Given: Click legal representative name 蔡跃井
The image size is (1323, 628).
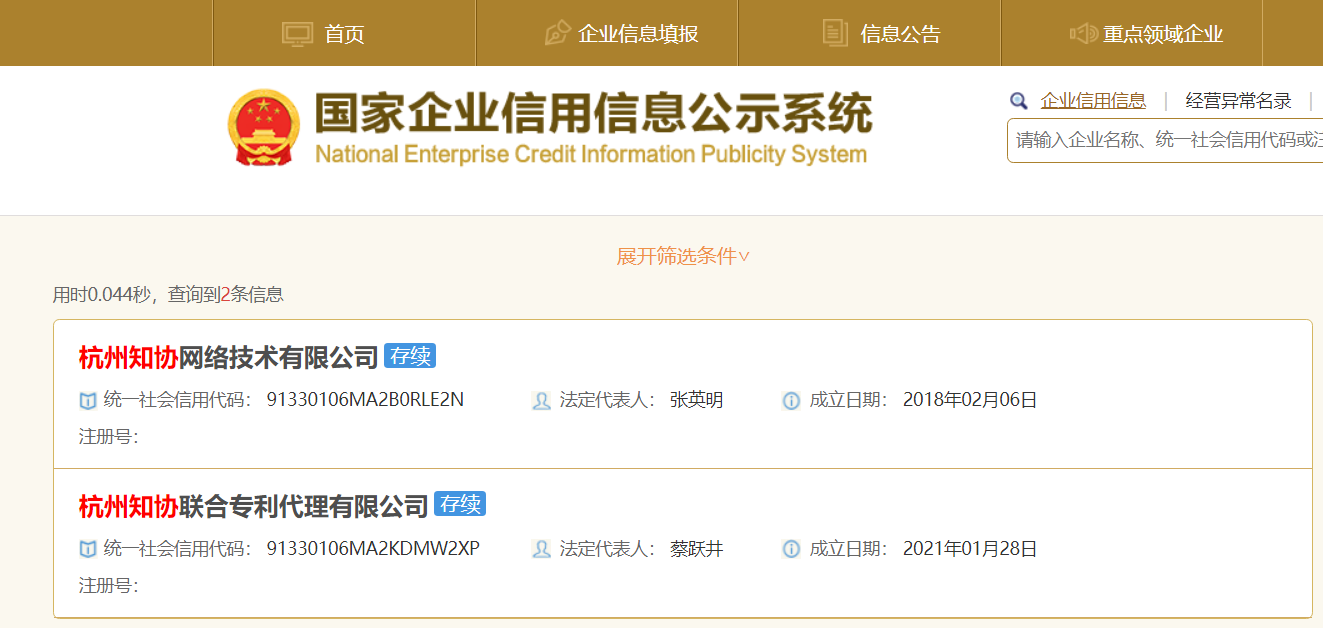Looking at the screenshot, I should 696,549.
